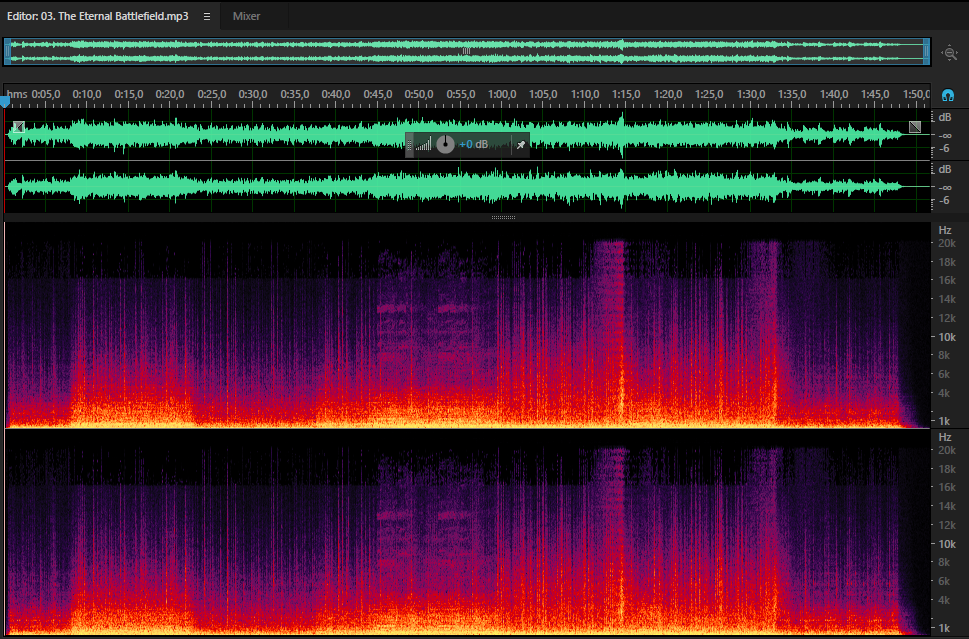Click 10k on the lower spectrogram frequency scale
This screenshot has height=639, width=969.
tap(947, 544)
